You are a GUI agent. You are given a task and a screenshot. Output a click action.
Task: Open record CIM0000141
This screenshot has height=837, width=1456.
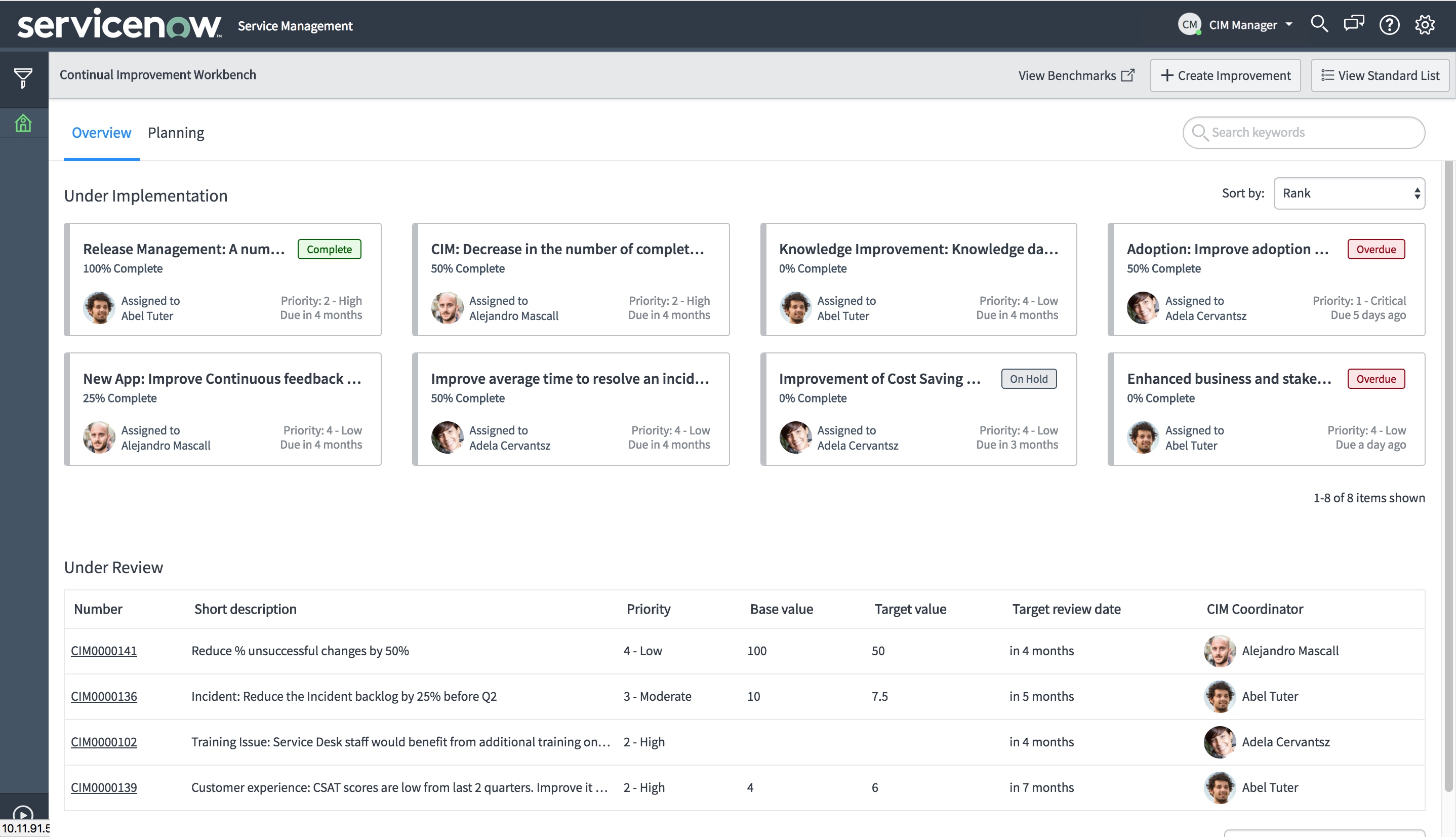103,651
